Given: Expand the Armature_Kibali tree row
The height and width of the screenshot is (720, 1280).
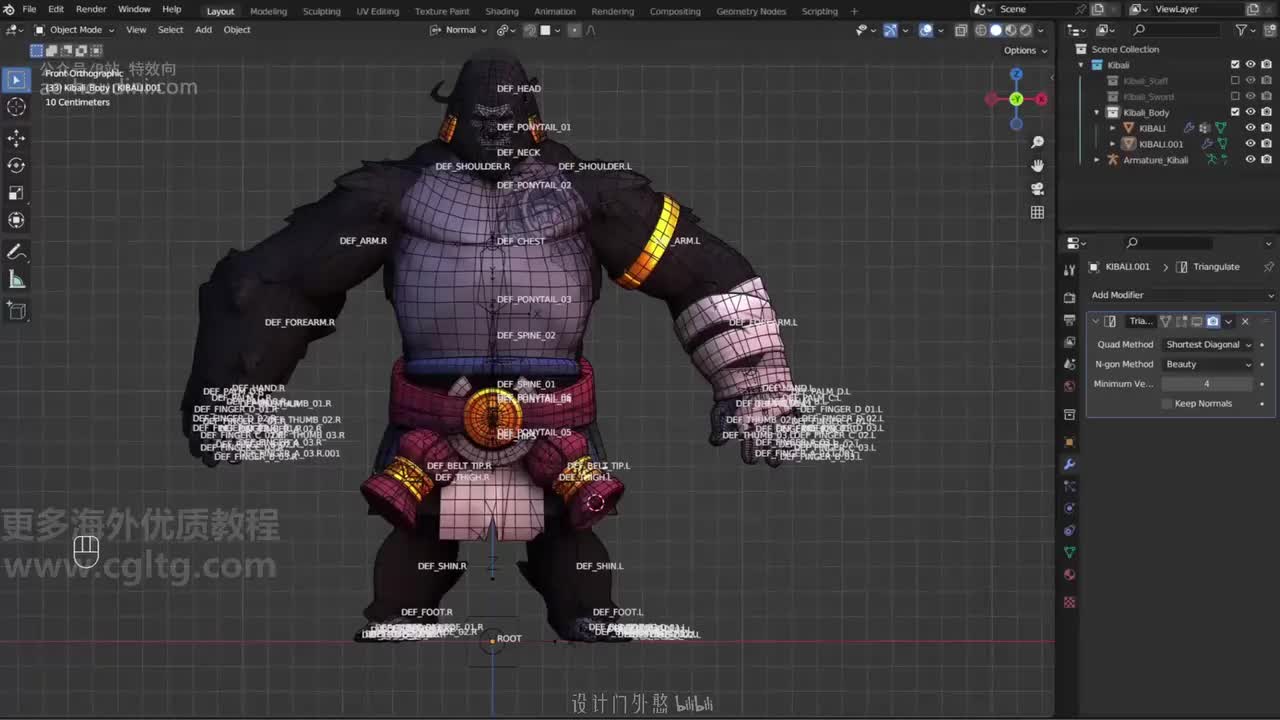Looking at the screenshot, I should click(x=1097, y=160).
